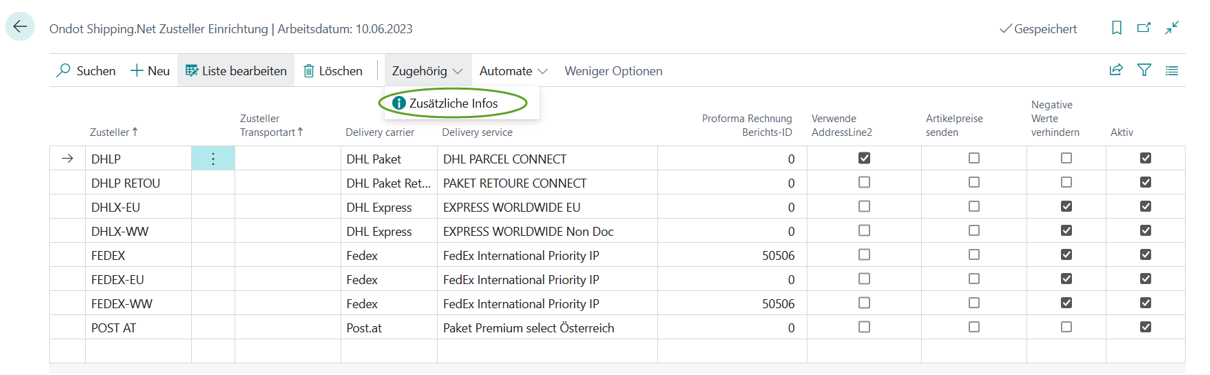Open the filter pane icon
1210x375 pixels.
click(x=1144, y=71)
